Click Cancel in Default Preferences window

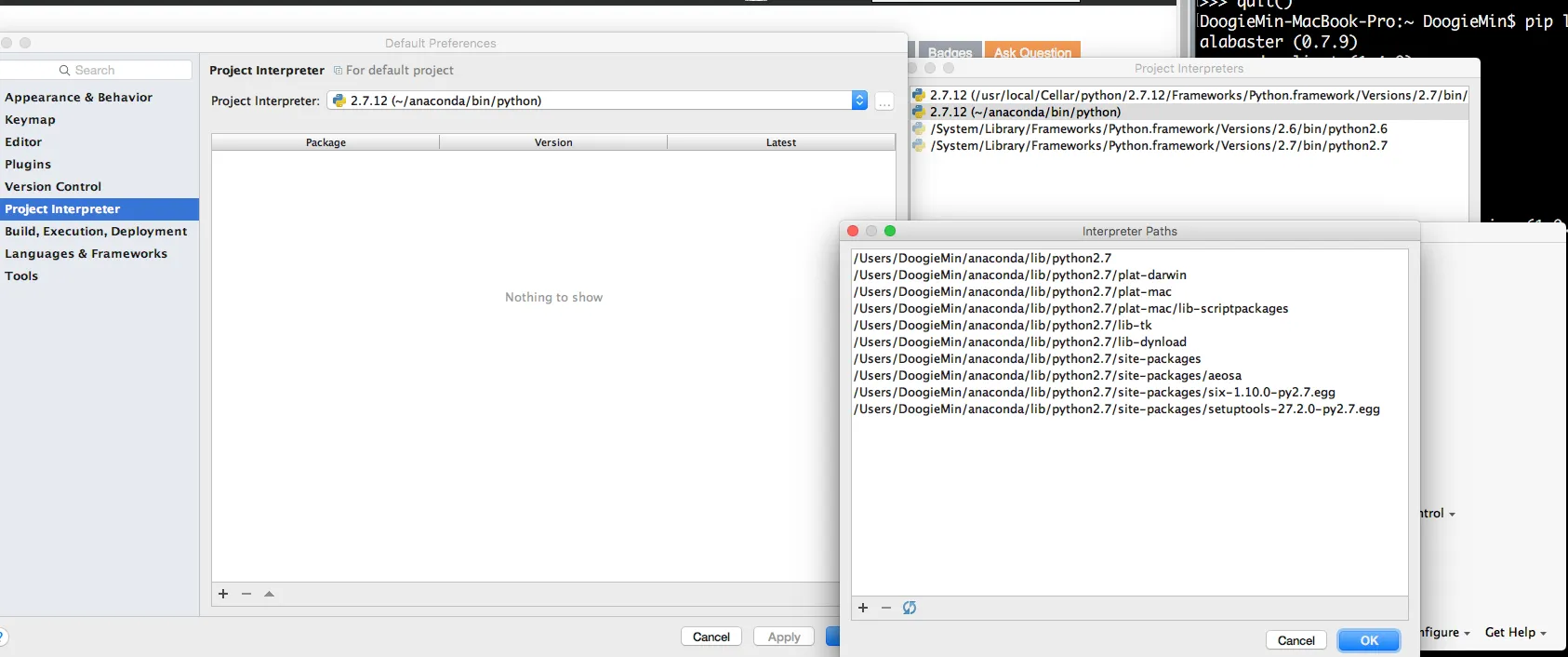click(x=711, y=637)
